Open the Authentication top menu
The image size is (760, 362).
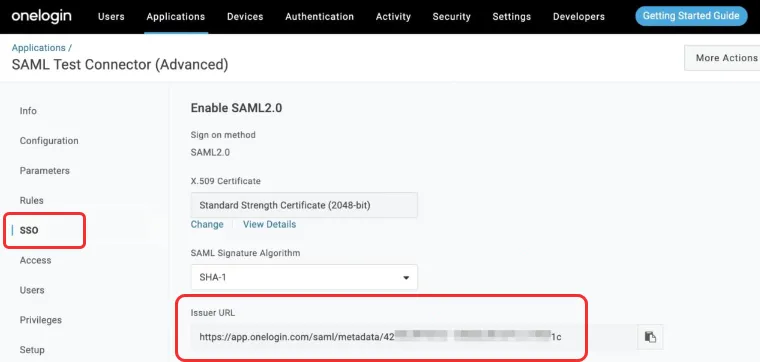coord(319,16)
